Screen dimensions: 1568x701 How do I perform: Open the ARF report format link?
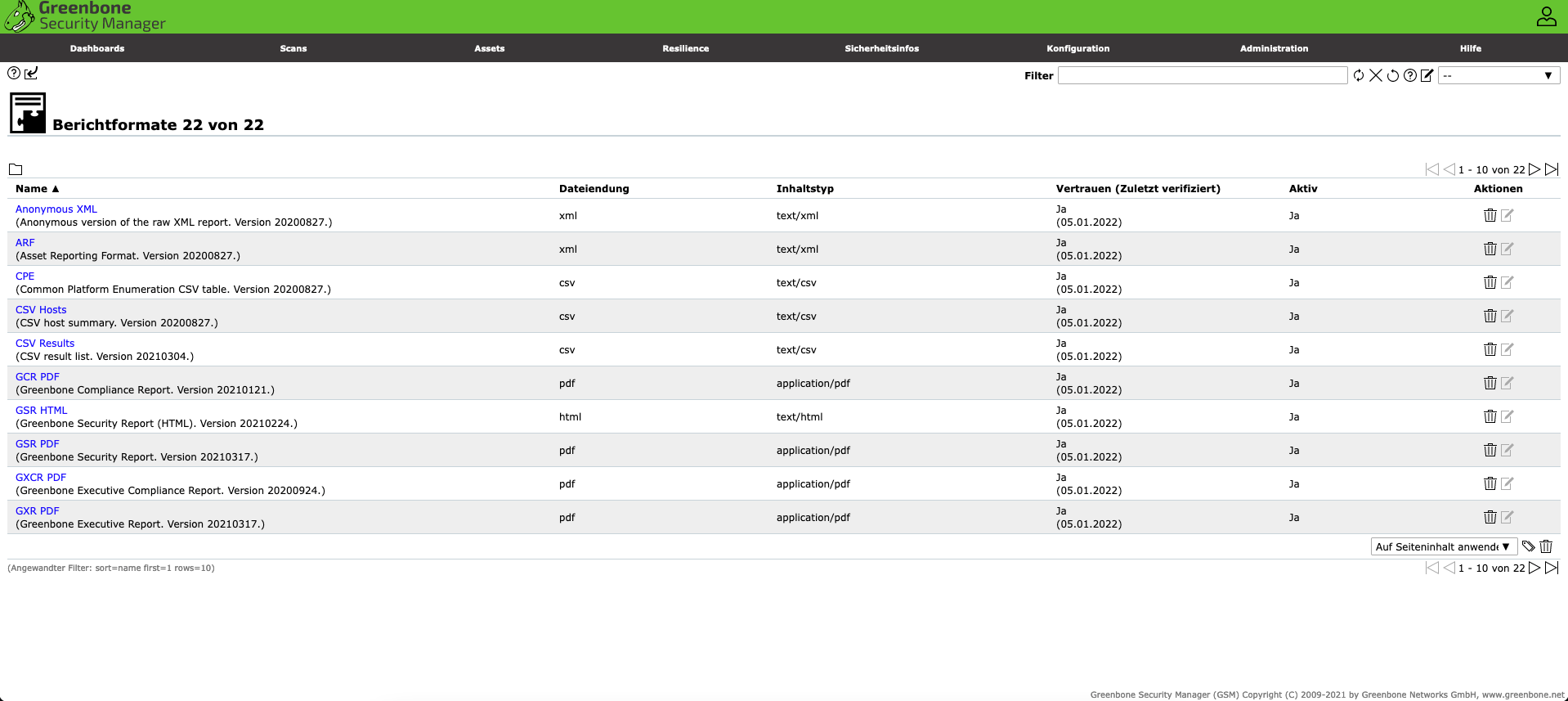point(25,243)
